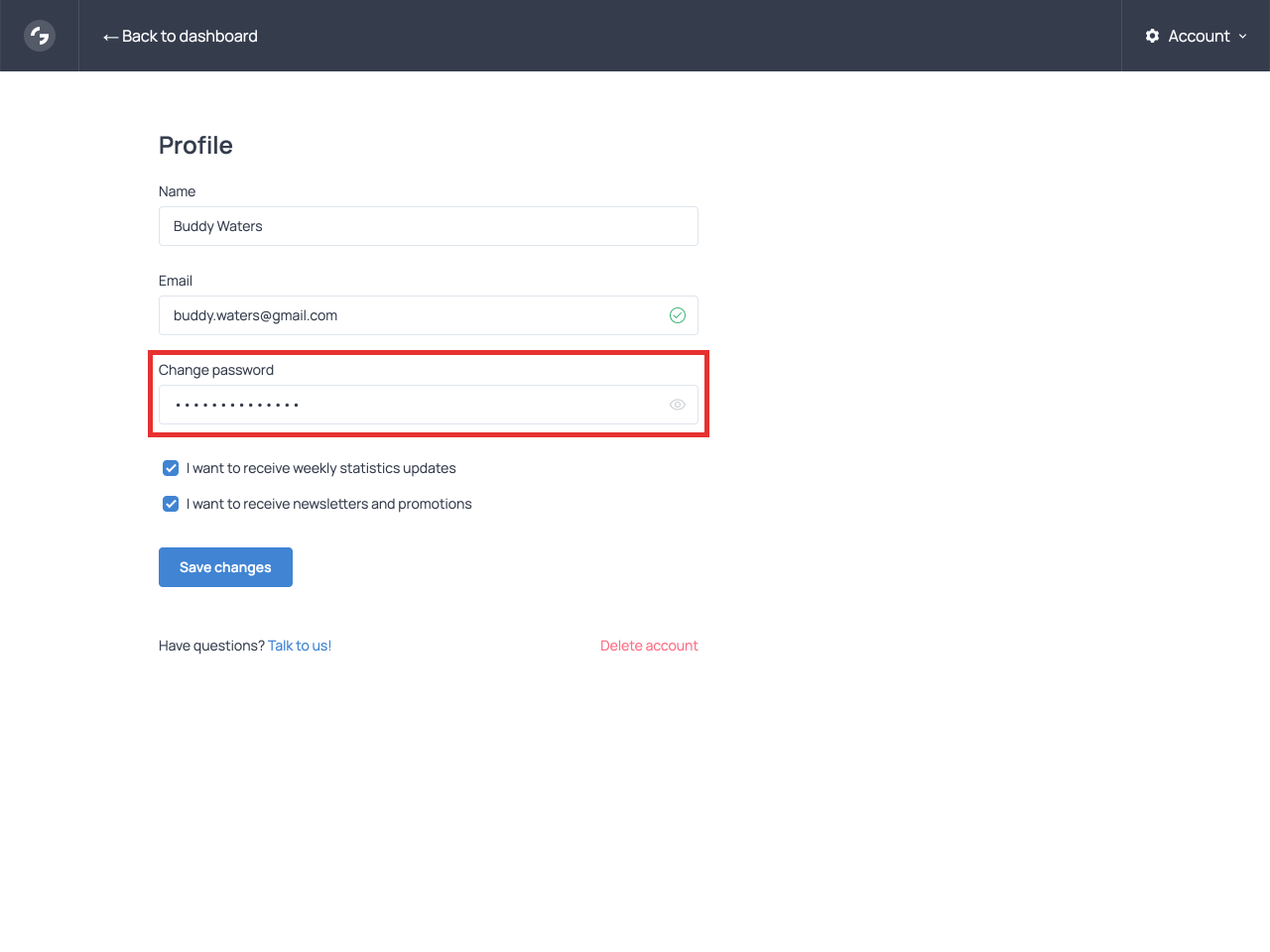Click the Change password label
This screenshot has height=952, width=1270.
(x=216, y=370)
